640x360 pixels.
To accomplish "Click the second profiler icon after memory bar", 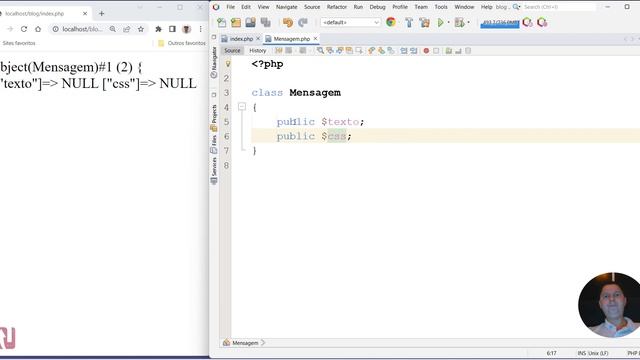I will point(542,22).
